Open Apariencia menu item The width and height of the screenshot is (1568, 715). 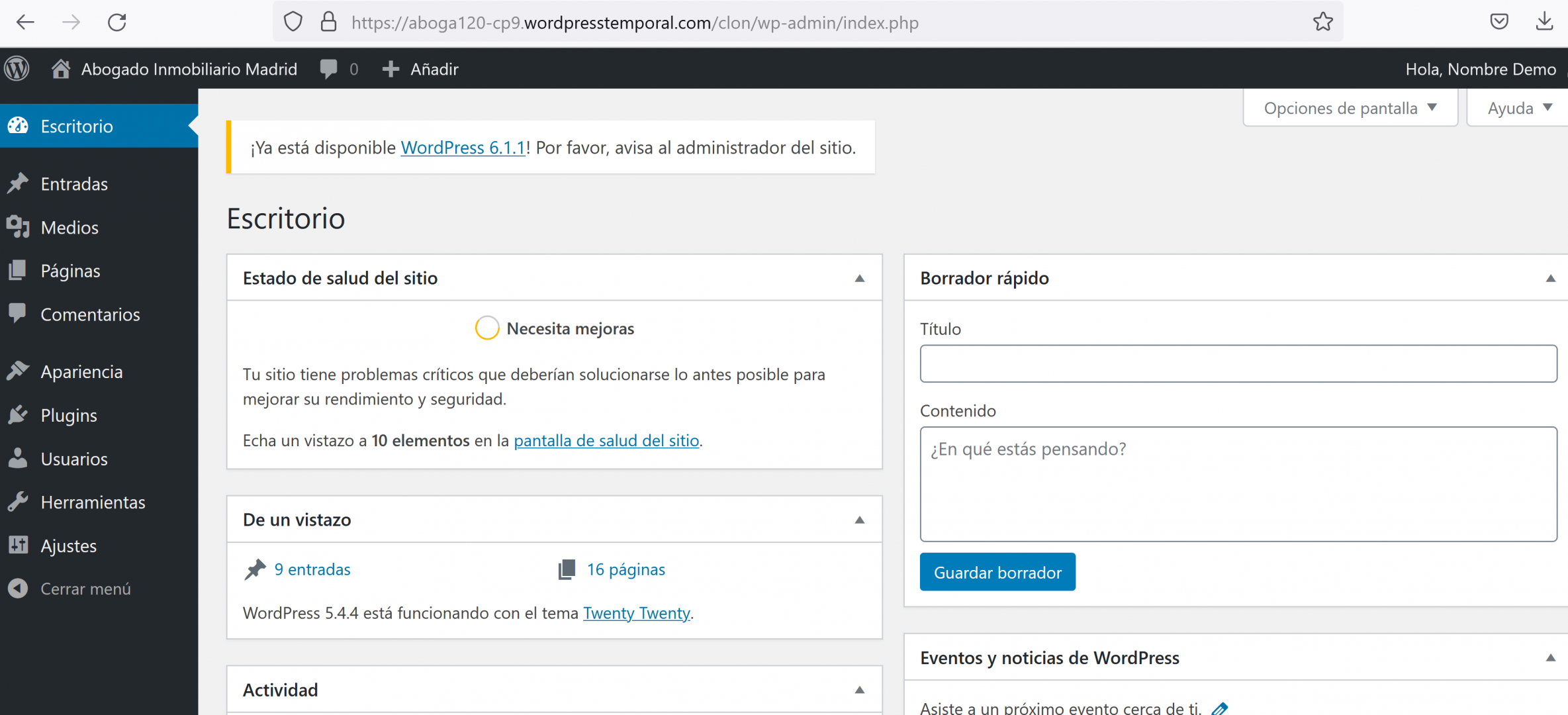click(99, 371)
